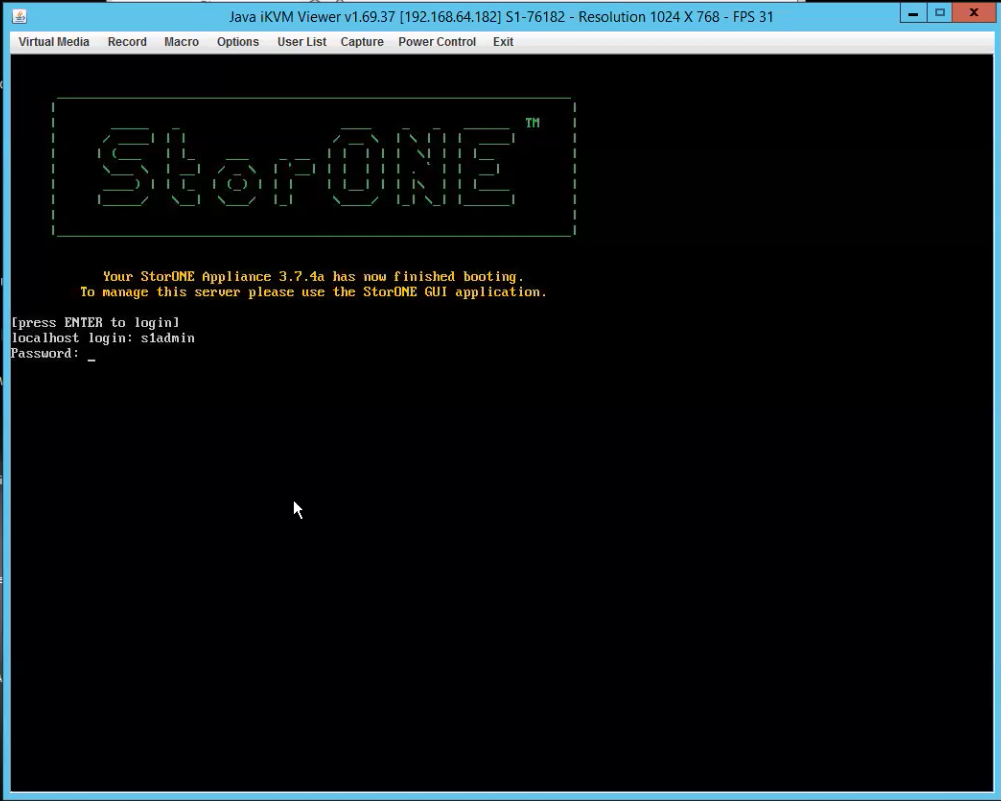Select the Exit menu

pyautogui.click(x=502, y=42)
